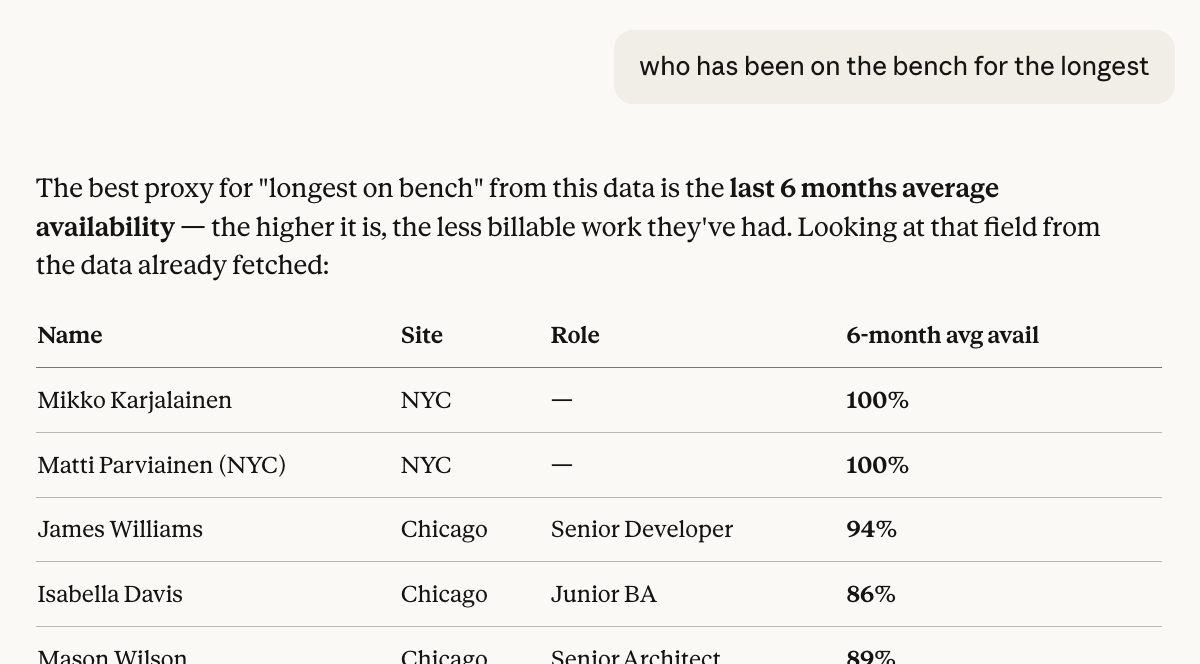Image resolution: width=1200 pixels, height=664 pixels.
Task: Click the James Williams name cell
Action: [x=120, y=529]
